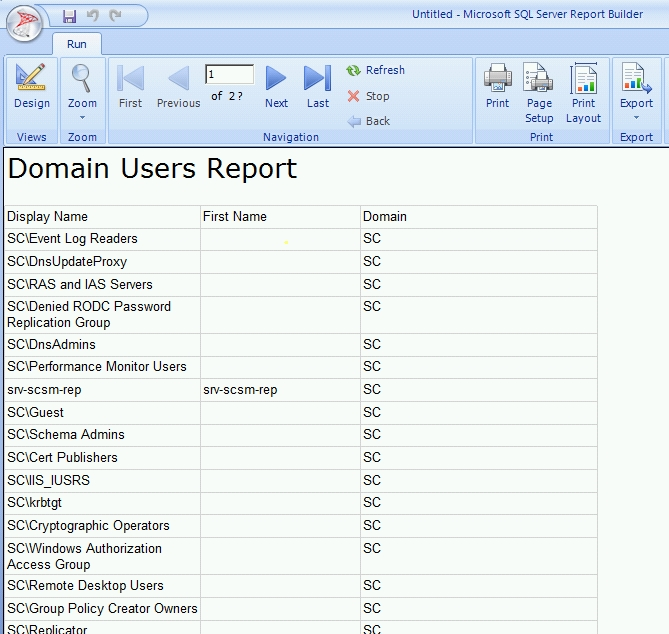
Task: Stop report rendering
Action: point(368,97)
